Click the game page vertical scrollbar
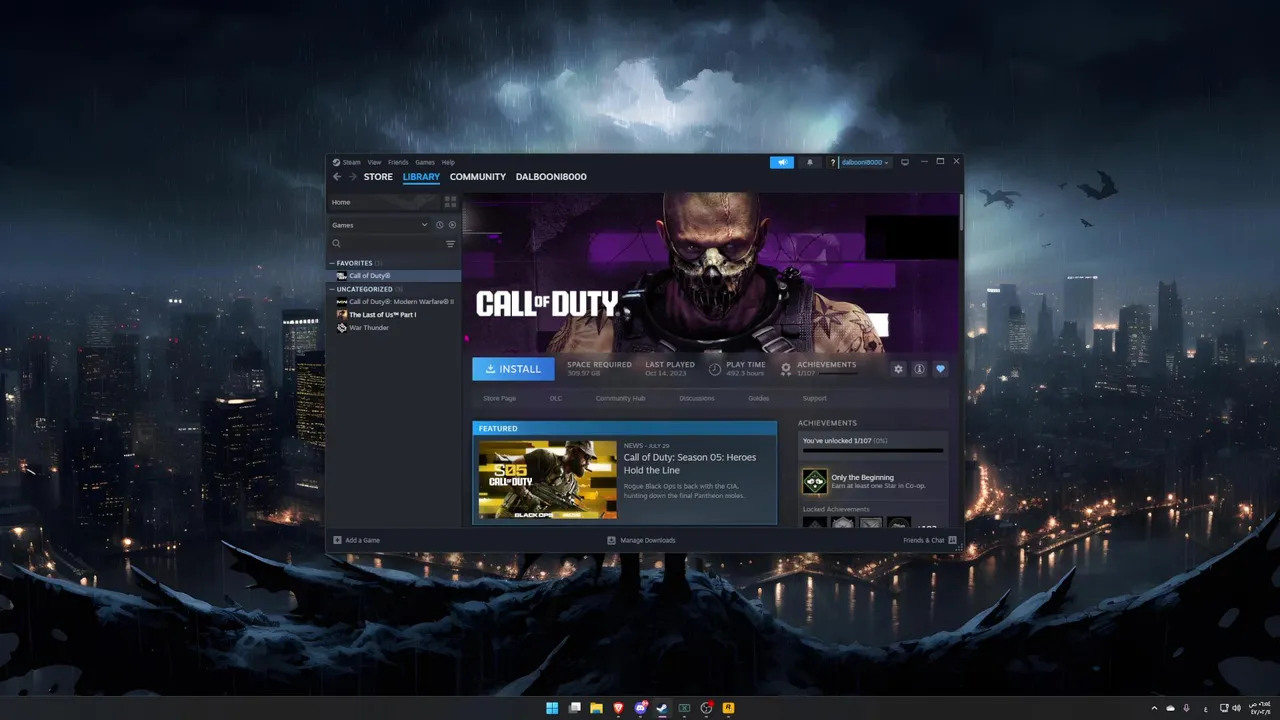Screen dimensions: 1280x720 pos(961,210)
